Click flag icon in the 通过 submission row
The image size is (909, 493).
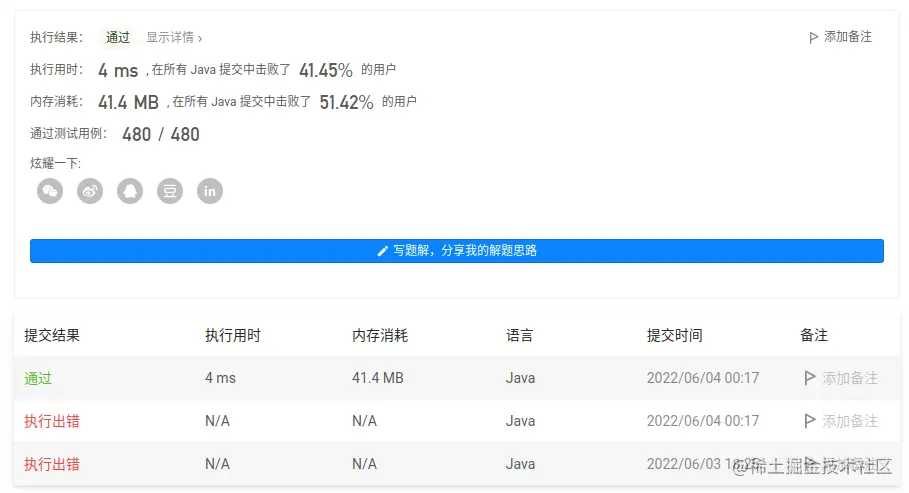[810, 378]
